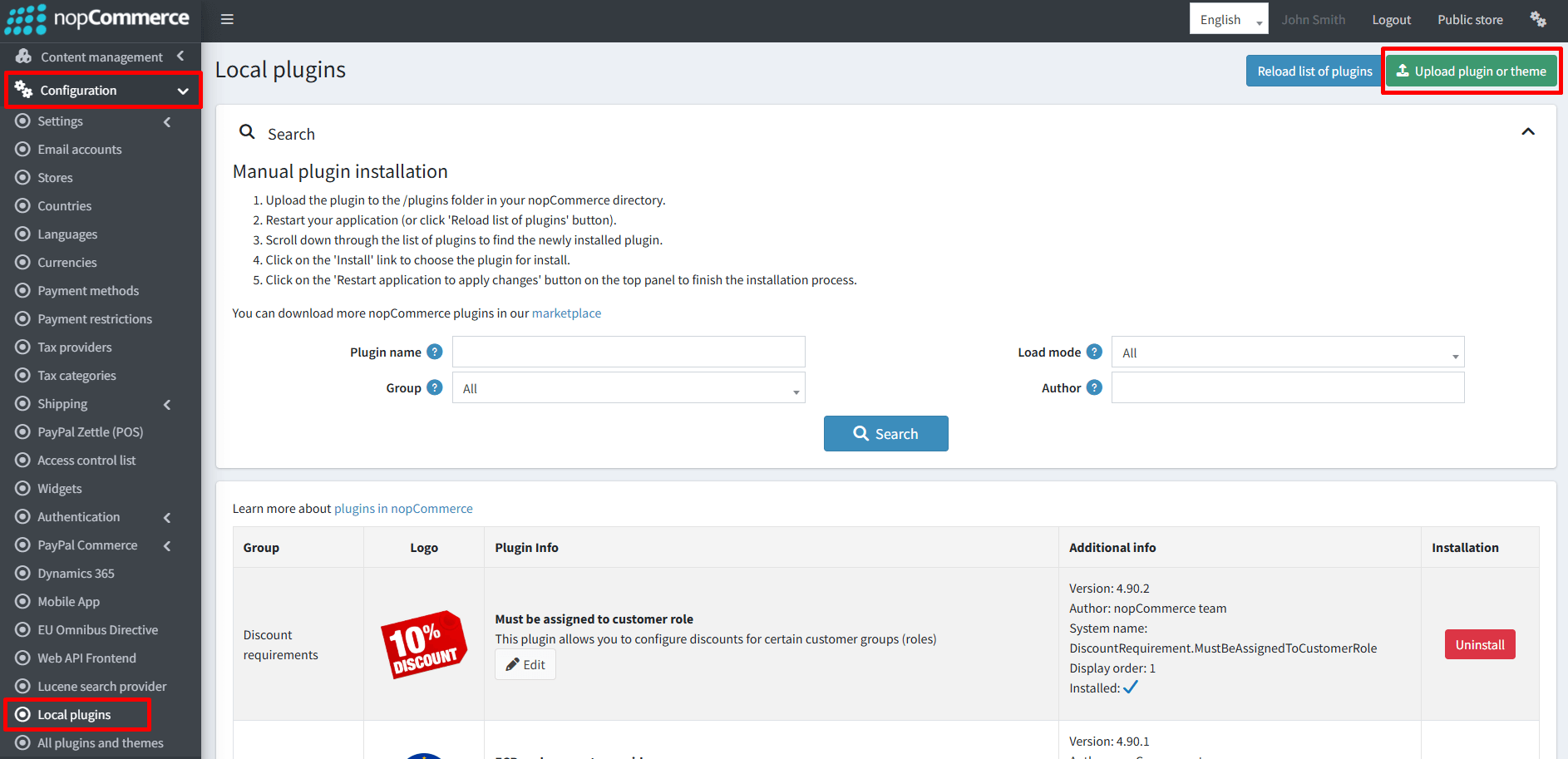Expand the Shipping submenu arrow
This screenshot has width=1568, height=759.
(x=167, y=404)
